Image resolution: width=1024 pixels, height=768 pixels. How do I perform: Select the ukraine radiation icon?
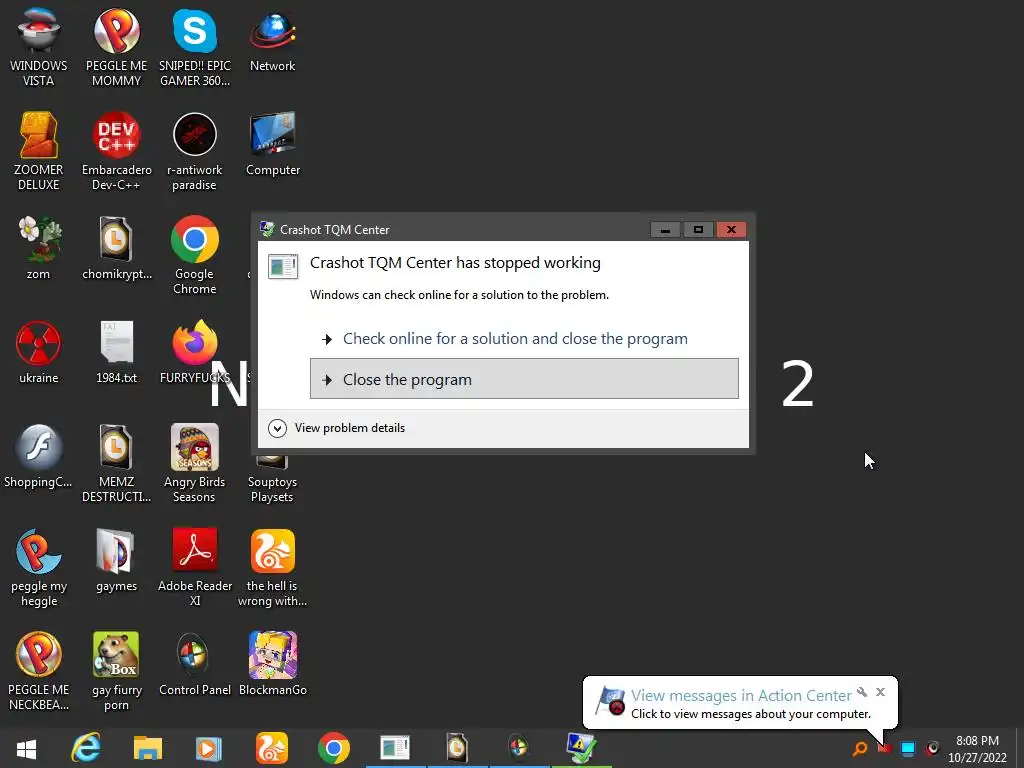coord(39,352)
